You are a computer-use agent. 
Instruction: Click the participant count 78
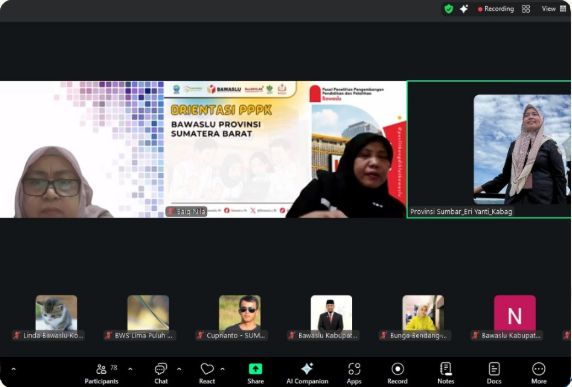(x=114, y=368)
